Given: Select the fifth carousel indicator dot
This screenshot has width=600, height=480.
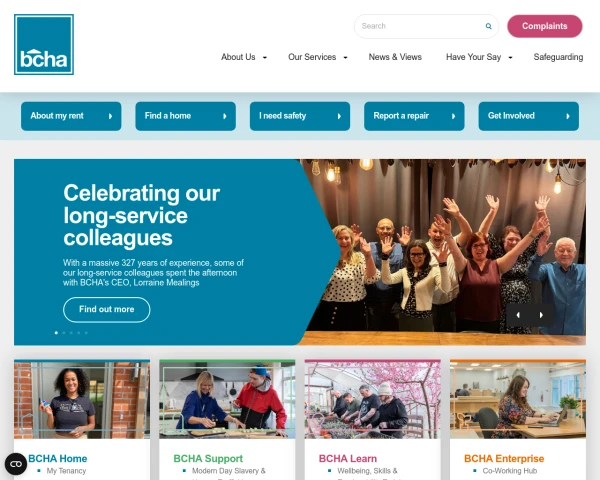Looking at the screenshot, I should (x=86, y=333).
